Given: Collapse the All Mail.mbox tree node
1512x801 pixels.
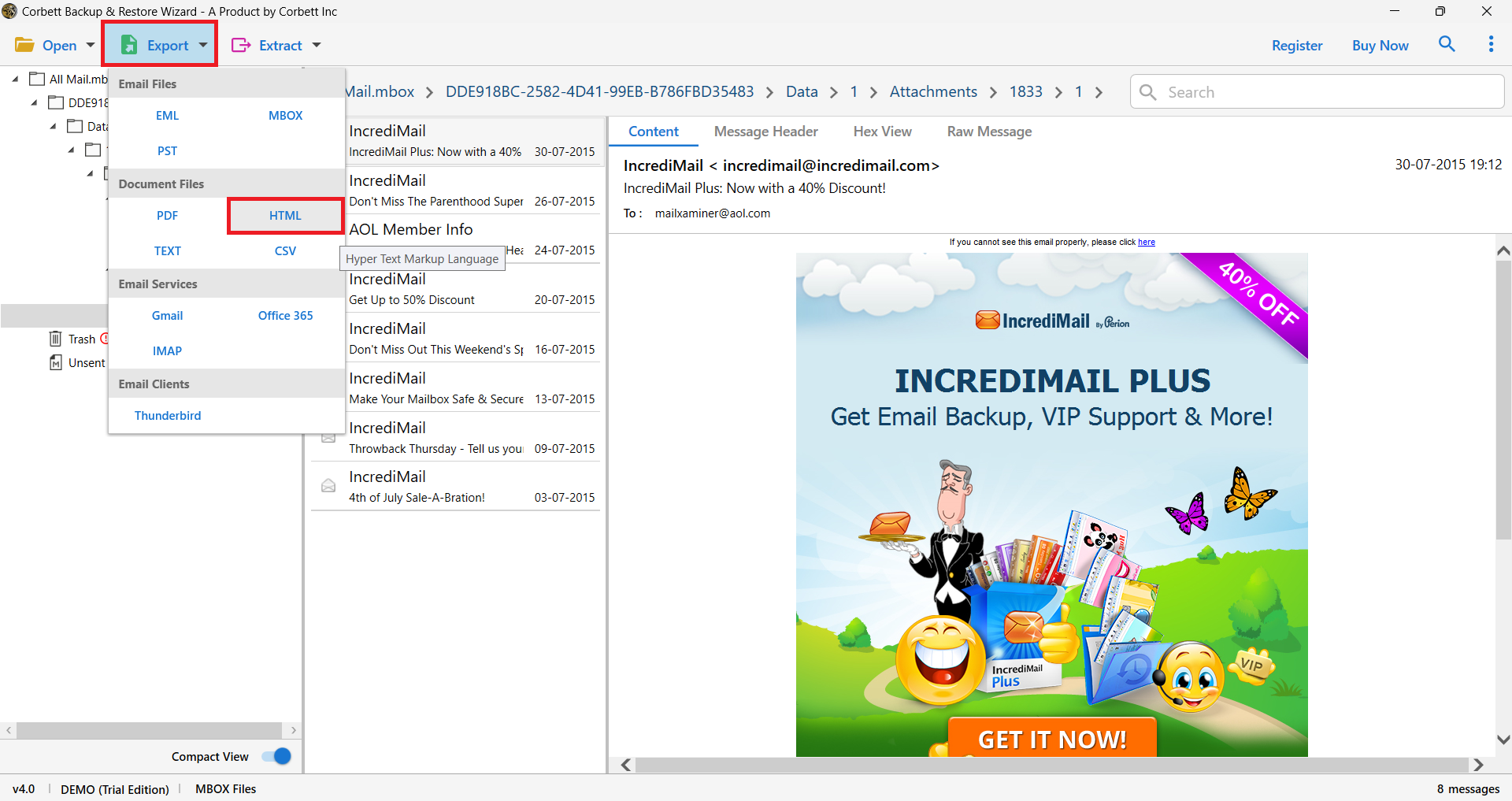Looking at the screenshot, I should click(15, 79).
